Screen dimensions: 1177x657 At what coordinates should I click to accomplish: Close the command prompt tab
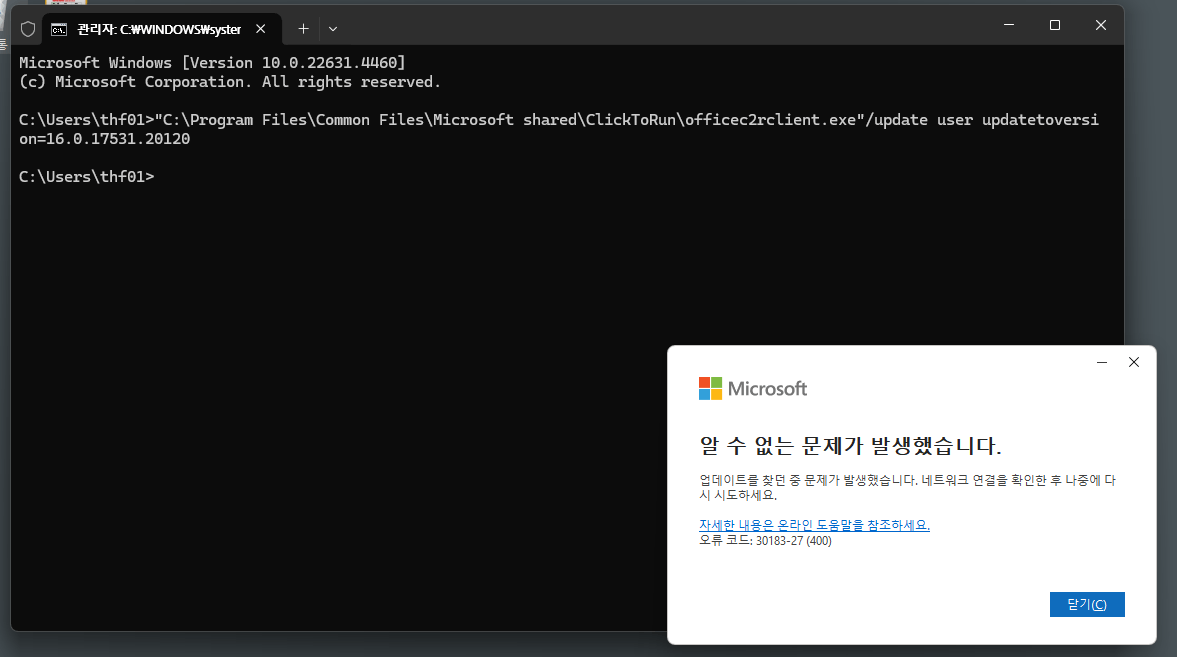[x=260, y=29]
